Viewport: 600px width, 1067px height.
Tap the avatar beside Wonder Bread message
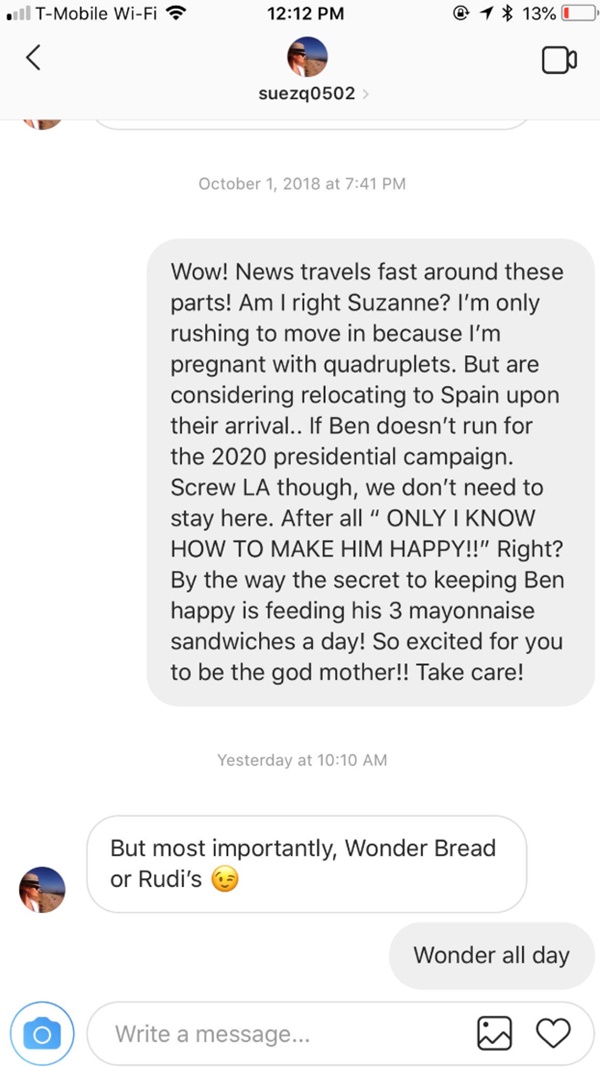[42, 889]
